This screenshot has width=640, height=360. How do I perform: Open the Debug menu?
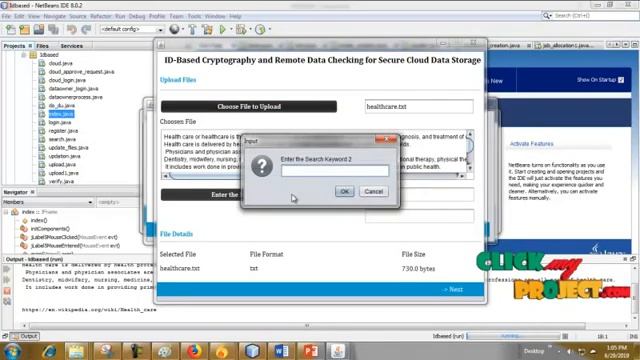pos(137,16)
